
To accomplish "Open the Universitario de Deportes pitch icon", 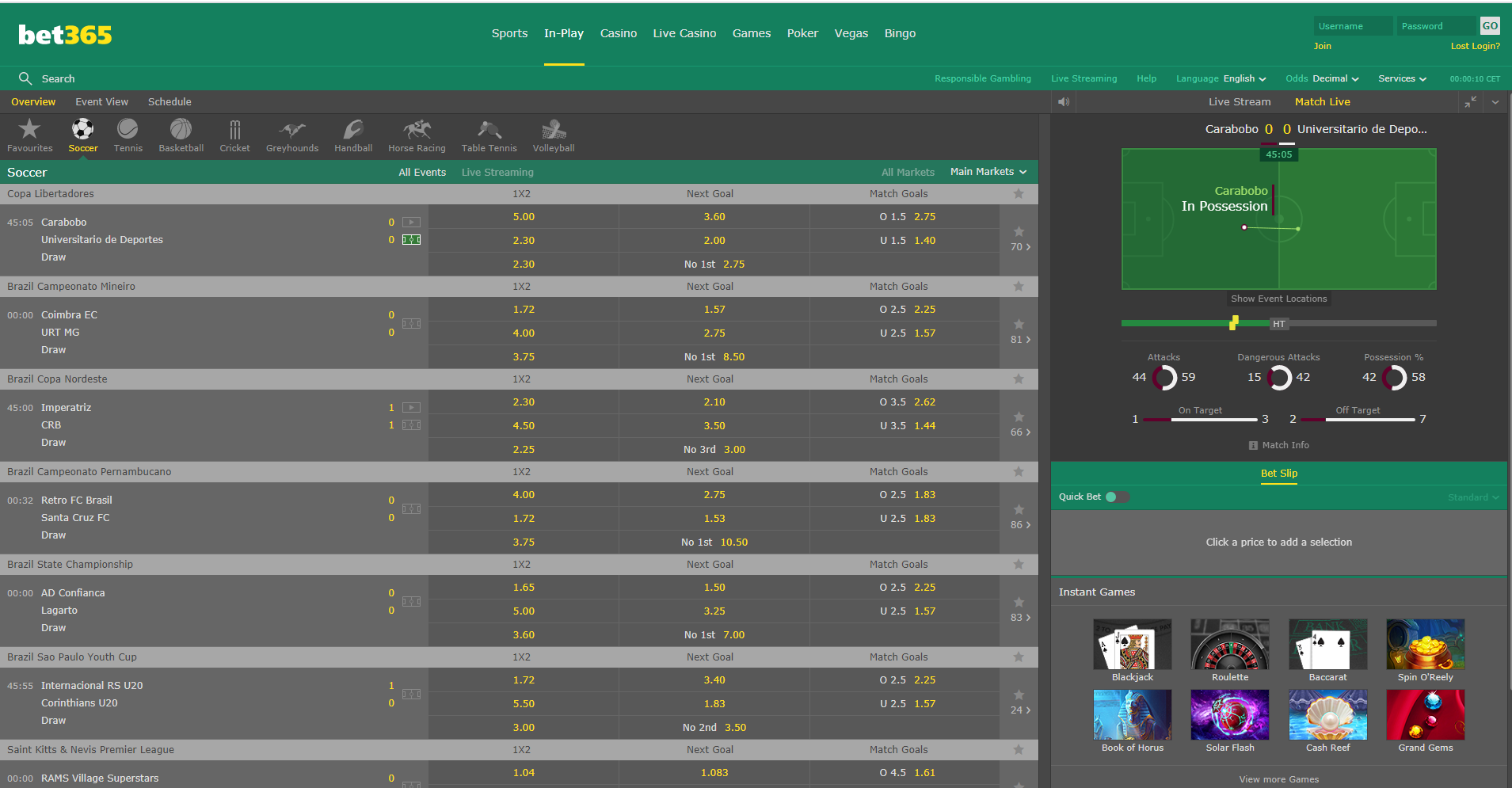I will pyautogui.click(x=411, y=240).
